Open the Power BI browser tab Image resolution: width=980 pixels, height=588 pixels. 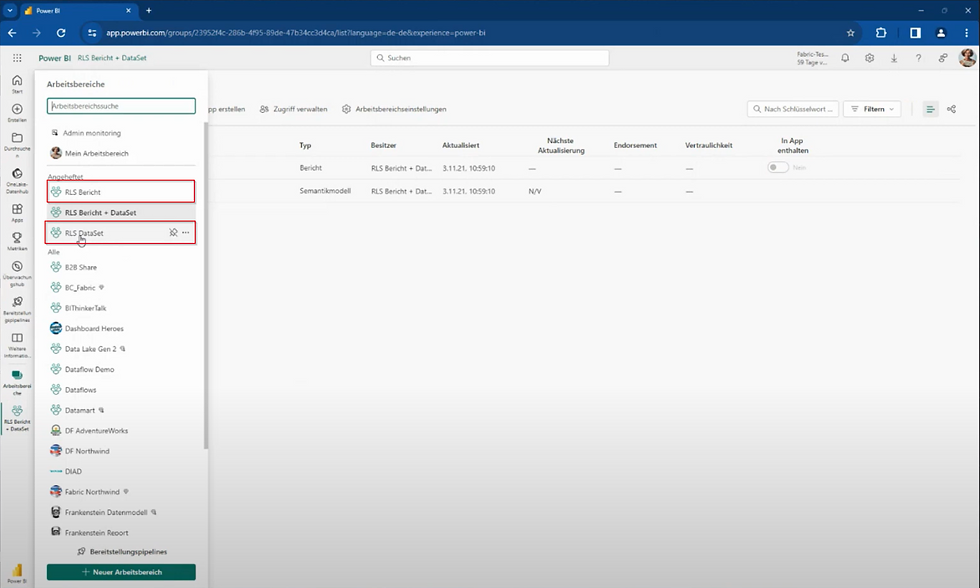click(x=79, y=11)
